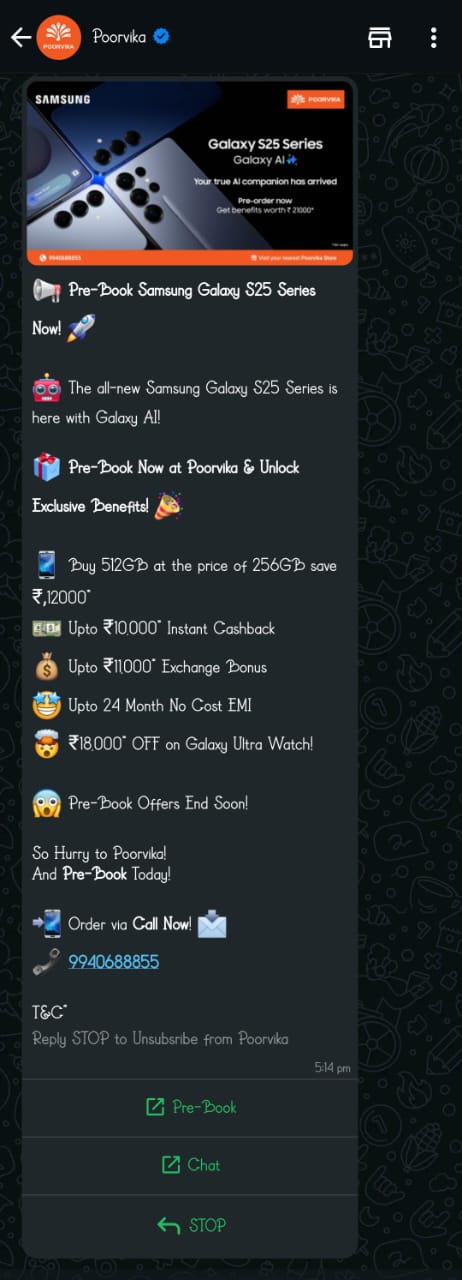The image size is (462, 1280).
Task: Open the Poorvika contact name
Action: 119,37
